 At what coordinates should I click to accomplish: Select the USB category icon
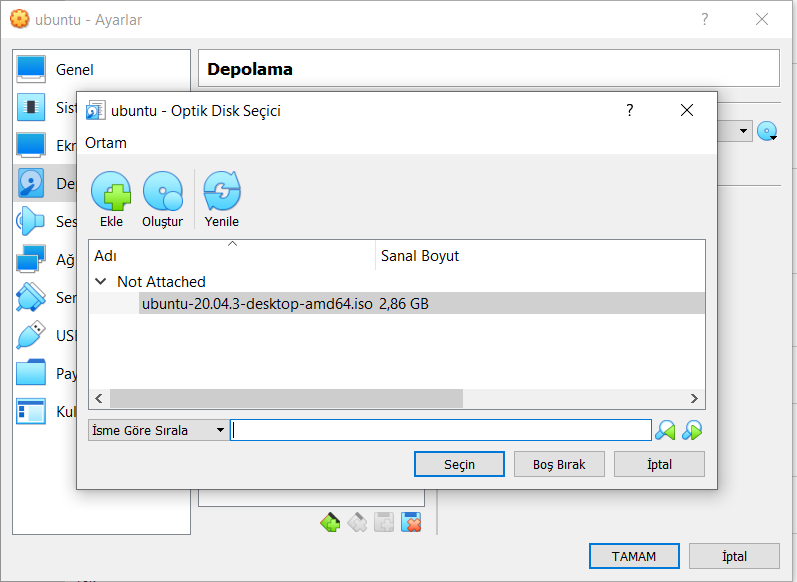(30, 335)
